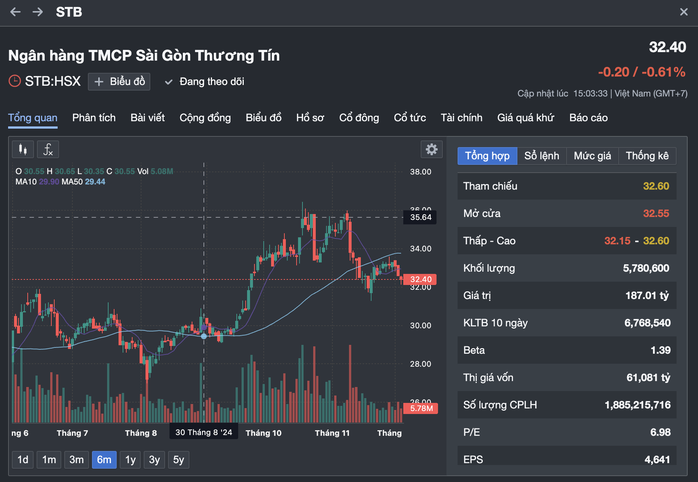Open the 'Bài viết' tab
This screenshot has width=698, height=482.
pos(147,118)
